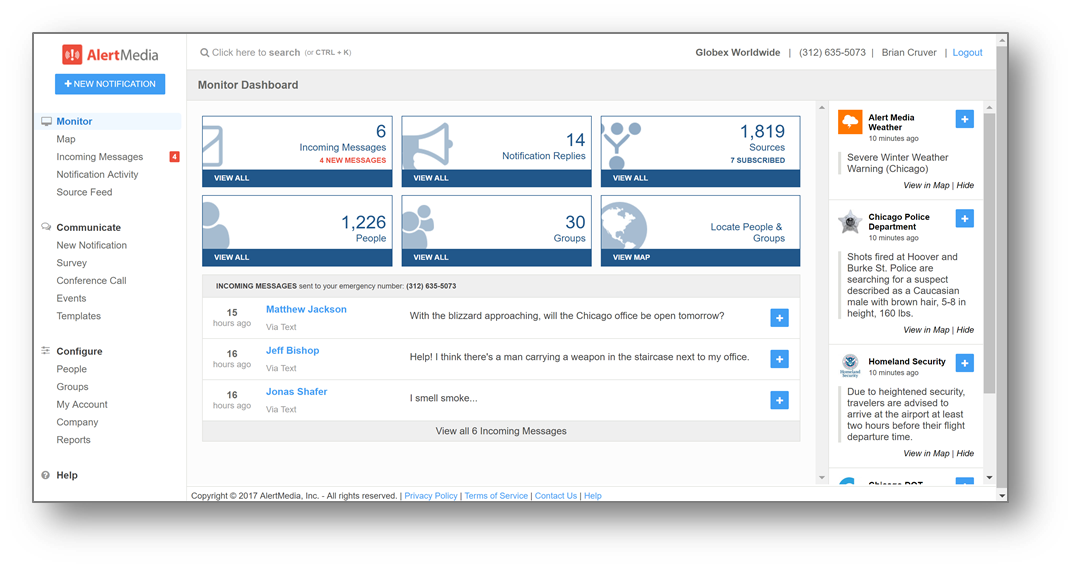Click the People silhouette tile icon
The width and height of the screenshot is (1074, 568).
(216, 225)
